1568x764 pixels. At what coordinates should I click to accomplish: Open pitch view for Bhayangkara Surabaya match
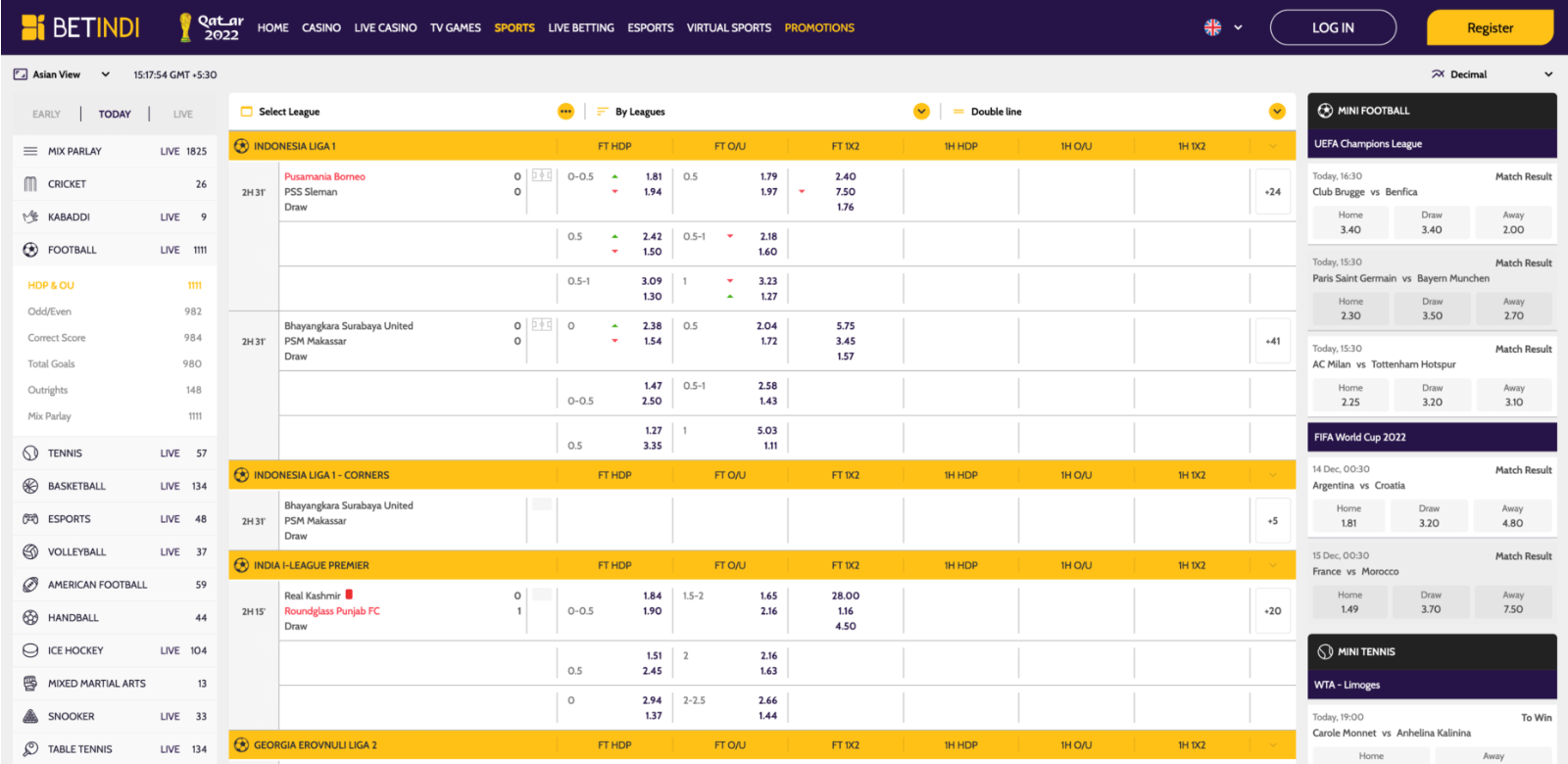542,325
